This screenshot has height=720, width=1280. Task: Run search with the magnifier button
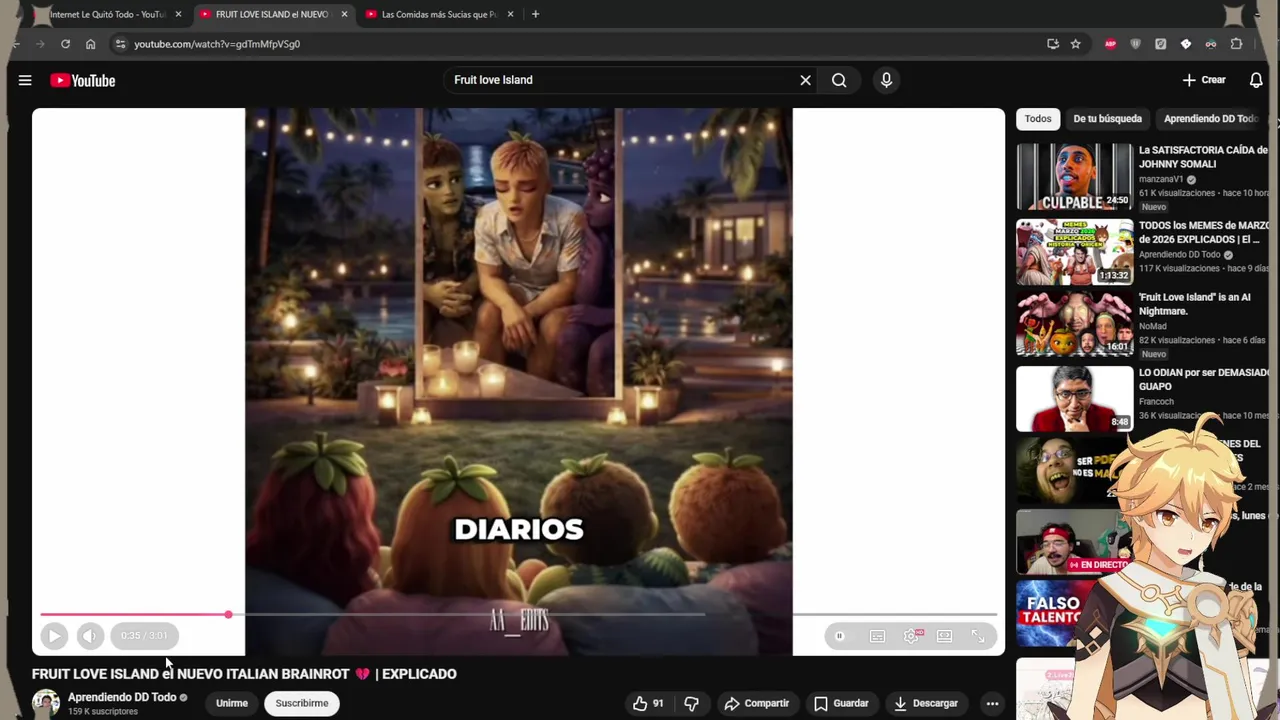click(839, 80)
